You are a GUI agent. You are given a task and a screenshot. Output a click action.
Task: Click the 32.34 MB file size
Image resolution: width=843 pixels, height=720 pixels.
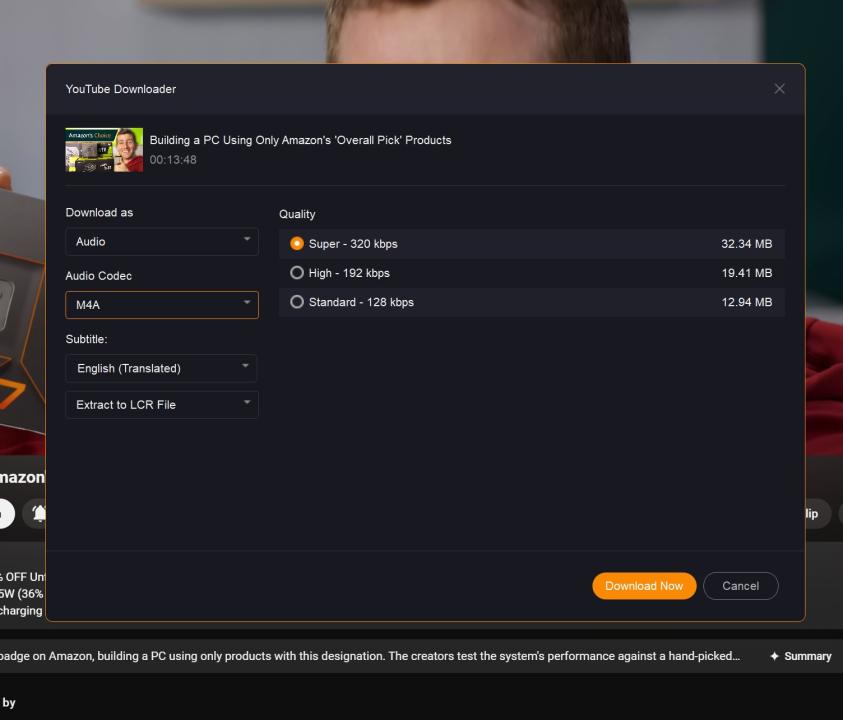pos(746,244)
